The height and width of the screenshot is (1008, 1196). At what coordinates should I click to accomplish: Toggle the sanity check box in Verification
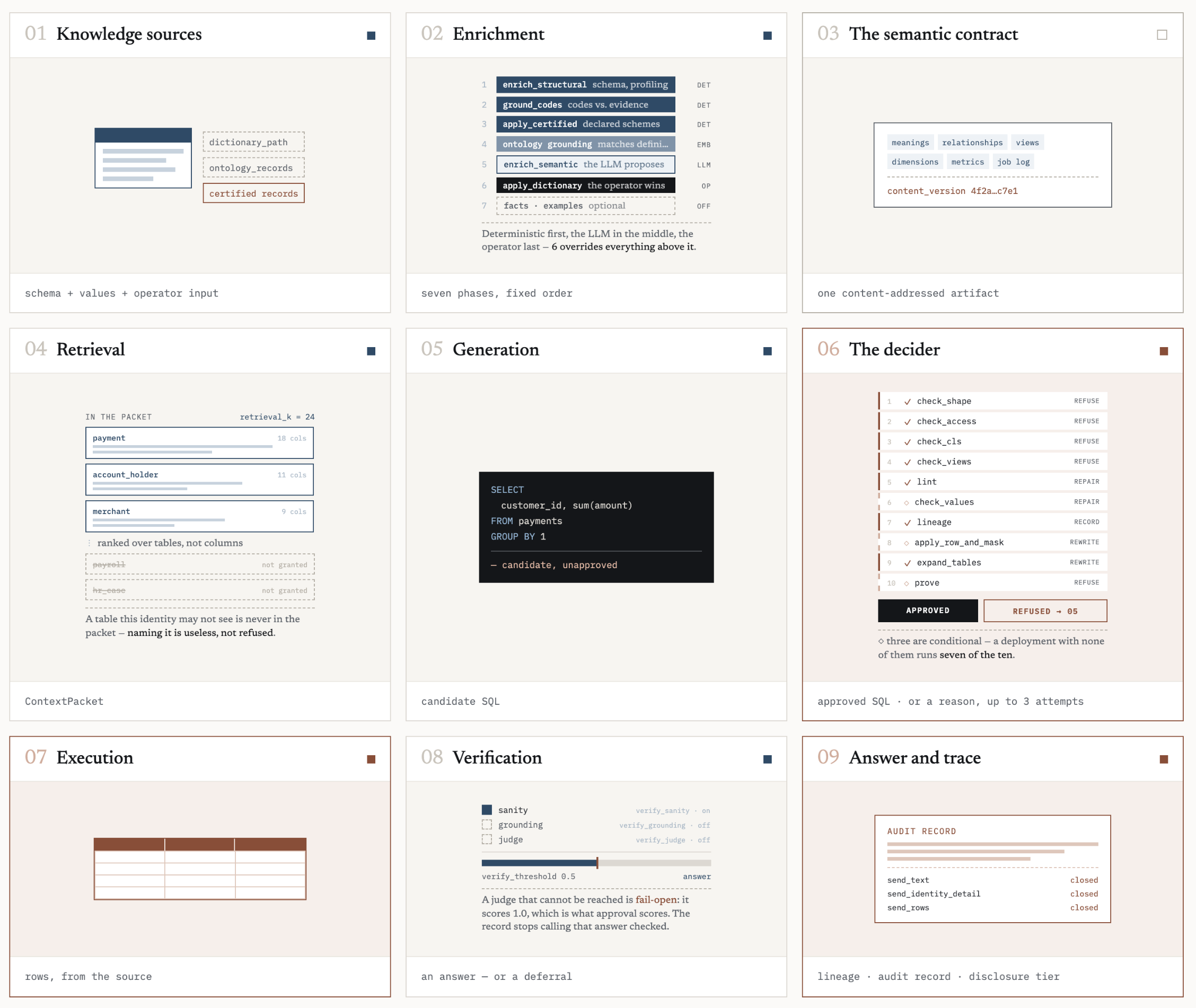(x=487, y=810)
